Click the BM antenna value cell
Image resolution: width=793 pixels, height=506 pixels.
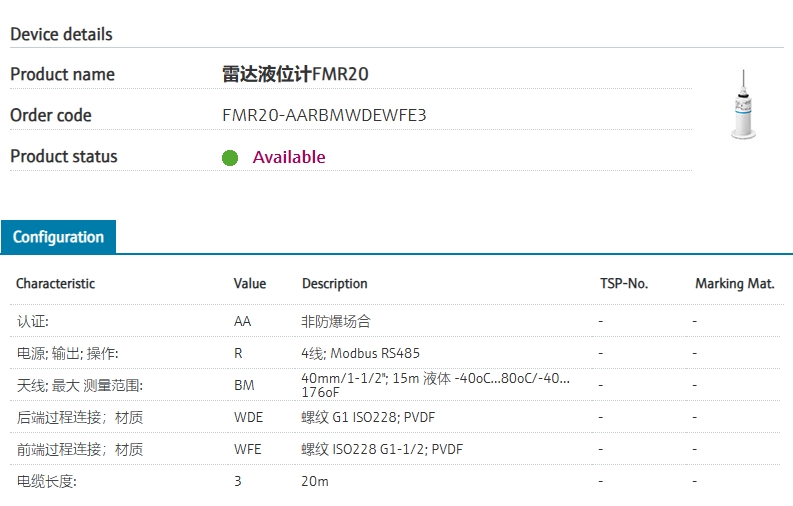tap(244, 385)
